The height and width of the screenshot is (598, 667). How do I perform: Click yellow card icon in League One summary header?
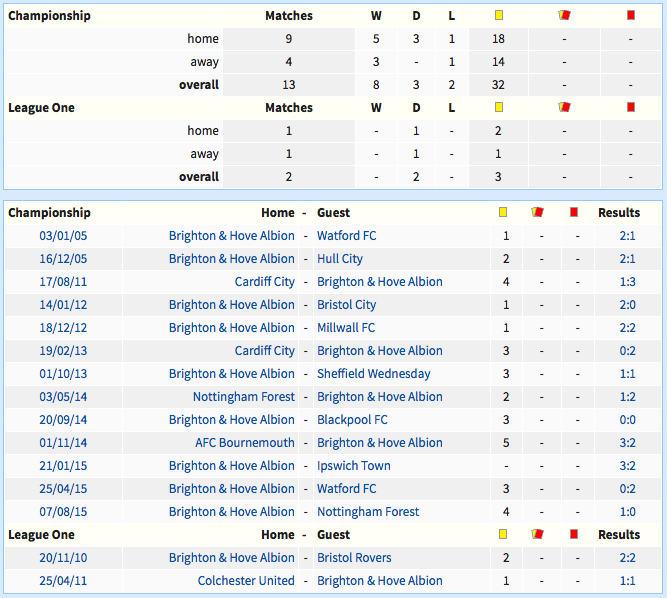pyautogui.click(x=499, y=107)
